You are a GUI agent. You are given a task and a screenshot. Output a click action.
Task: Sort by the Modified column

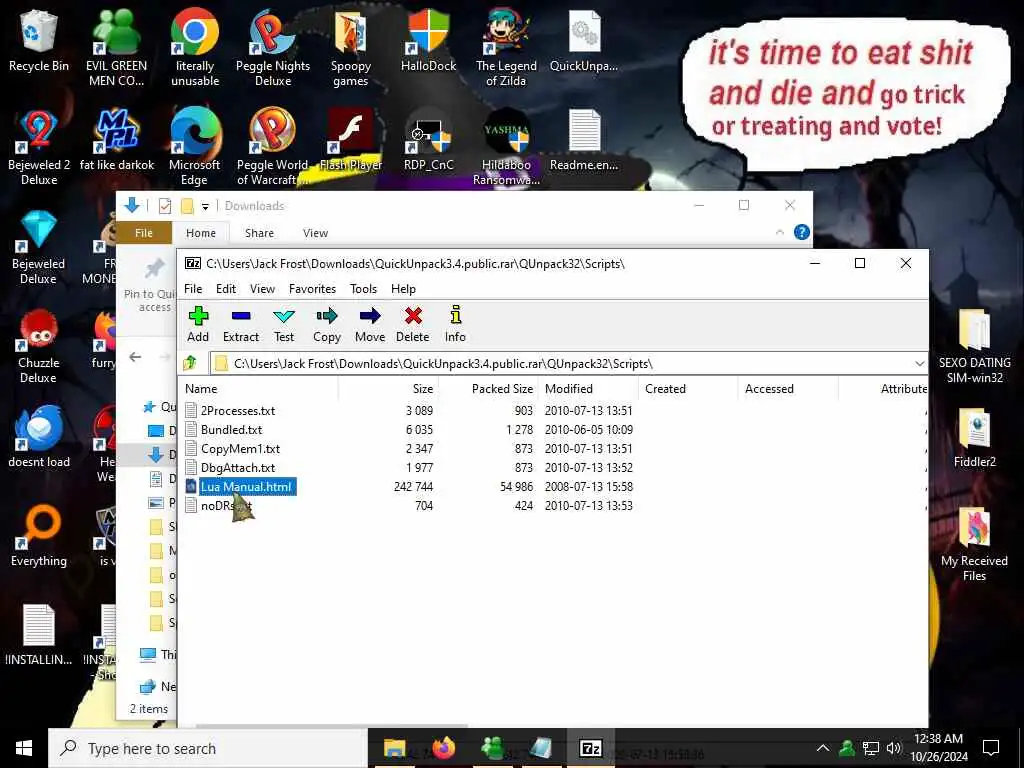click(x=588, y=389)
